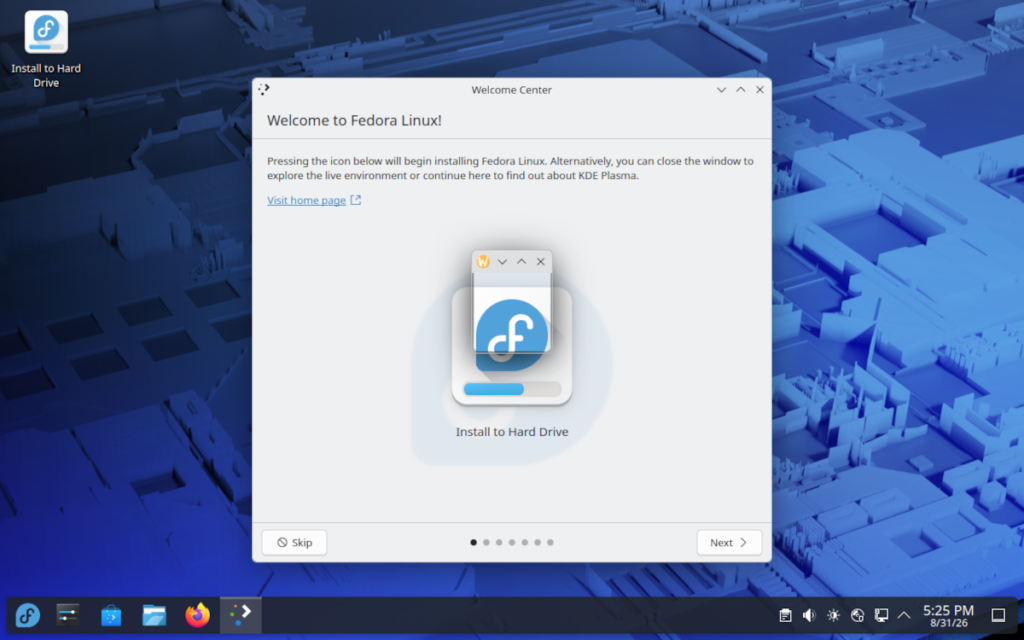Launch Discover software store from taskbar
The width and height of the screenshot is (1024, 640).
[x=111, y=615]
